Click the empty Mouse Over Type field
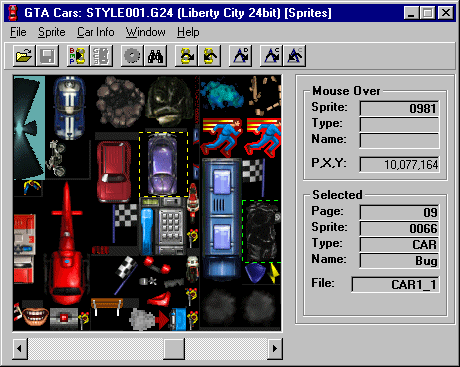 (x=399, y=124)
